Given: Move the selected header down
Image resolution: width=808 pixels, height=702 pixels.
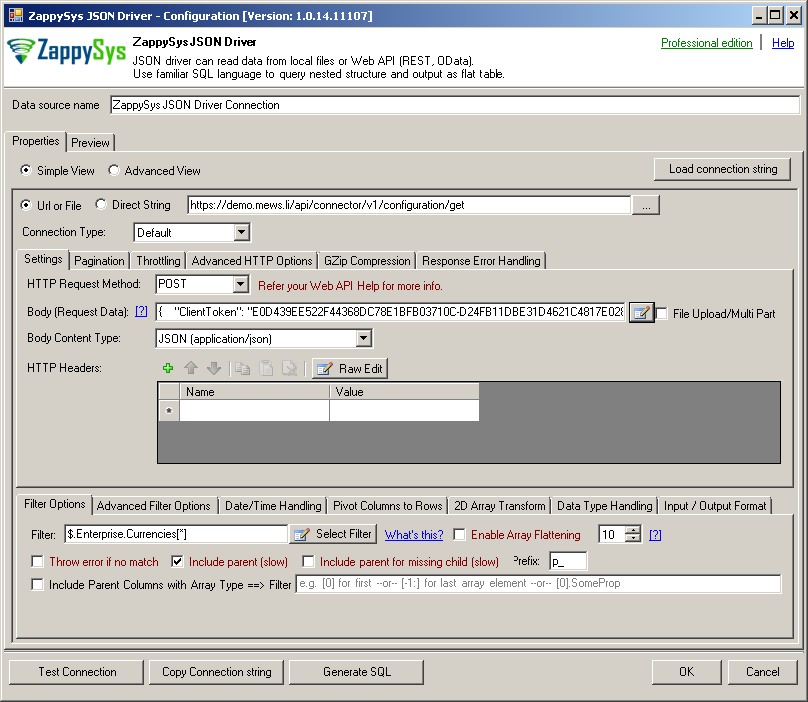Looking at the screenshot, I should click(214, 368).
